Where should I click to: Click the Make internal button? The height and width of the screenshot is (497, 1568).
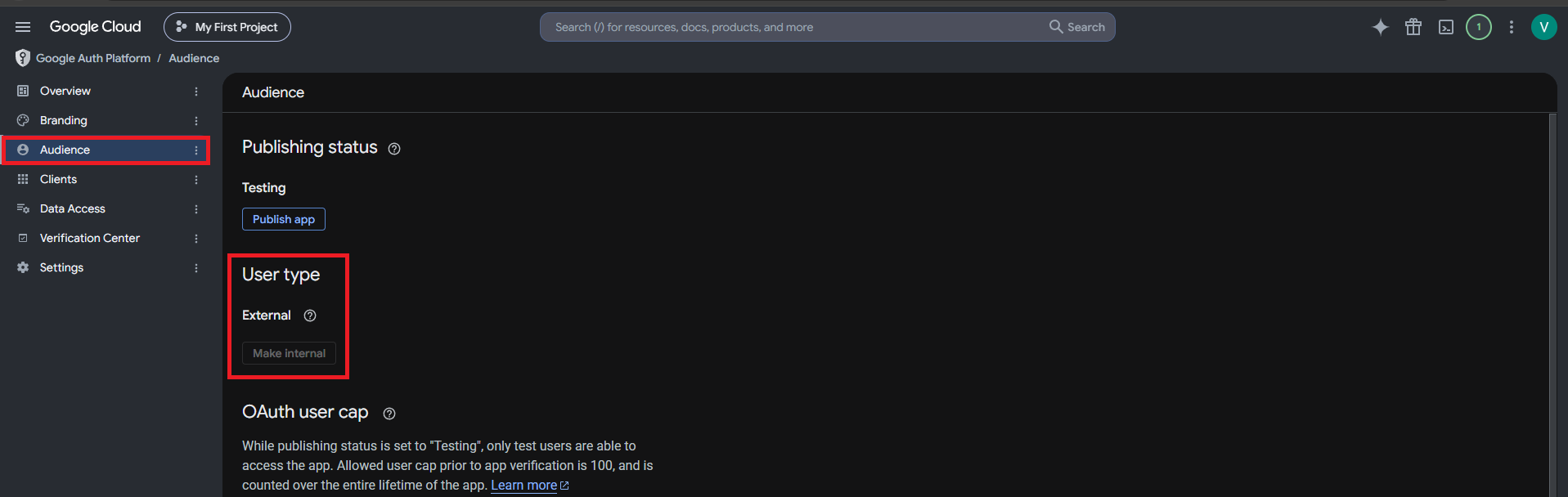click(289, 353)
